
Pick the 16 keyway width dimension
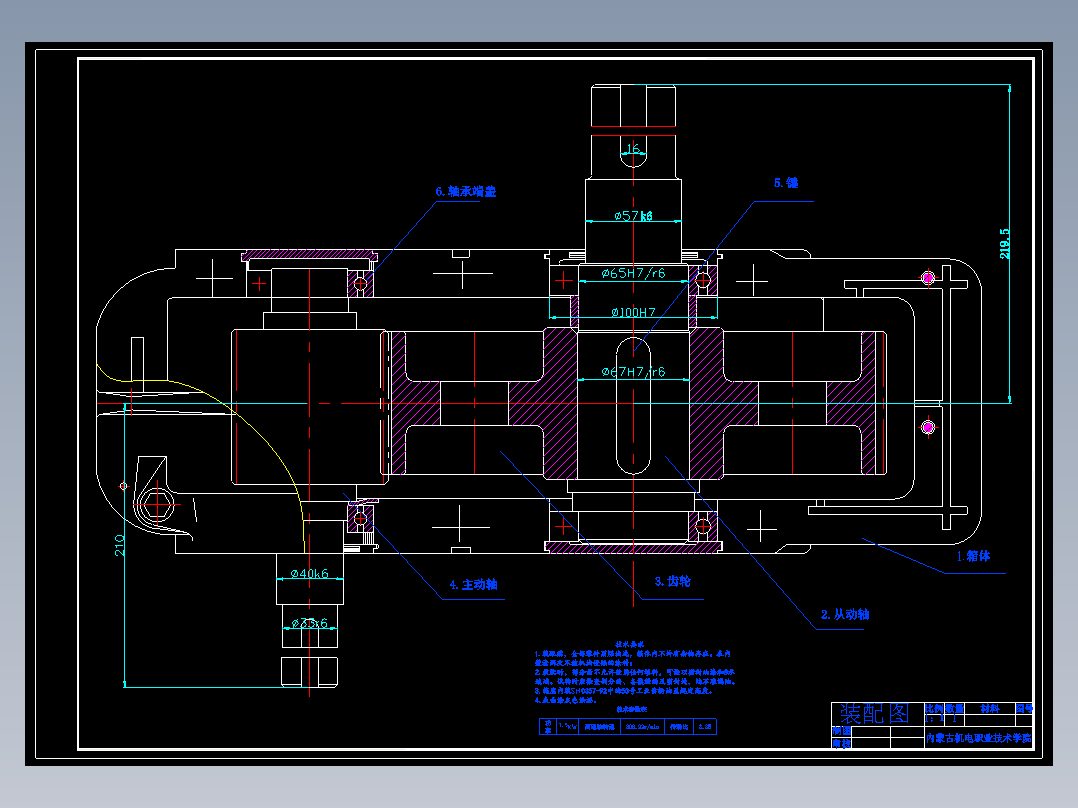[633, 148]
